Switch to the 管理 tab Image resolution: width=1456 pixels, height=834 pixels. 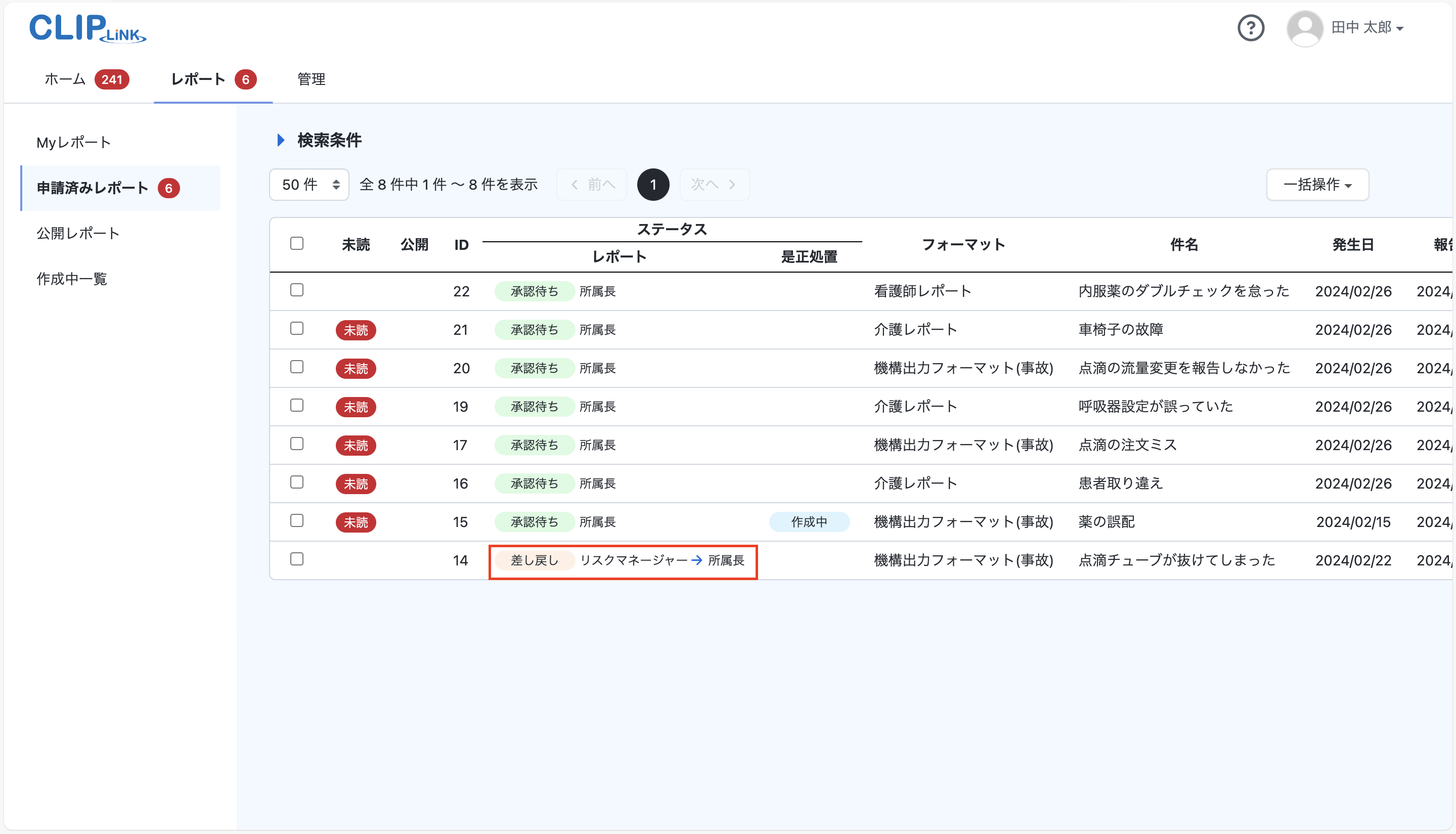click(311, 79)
